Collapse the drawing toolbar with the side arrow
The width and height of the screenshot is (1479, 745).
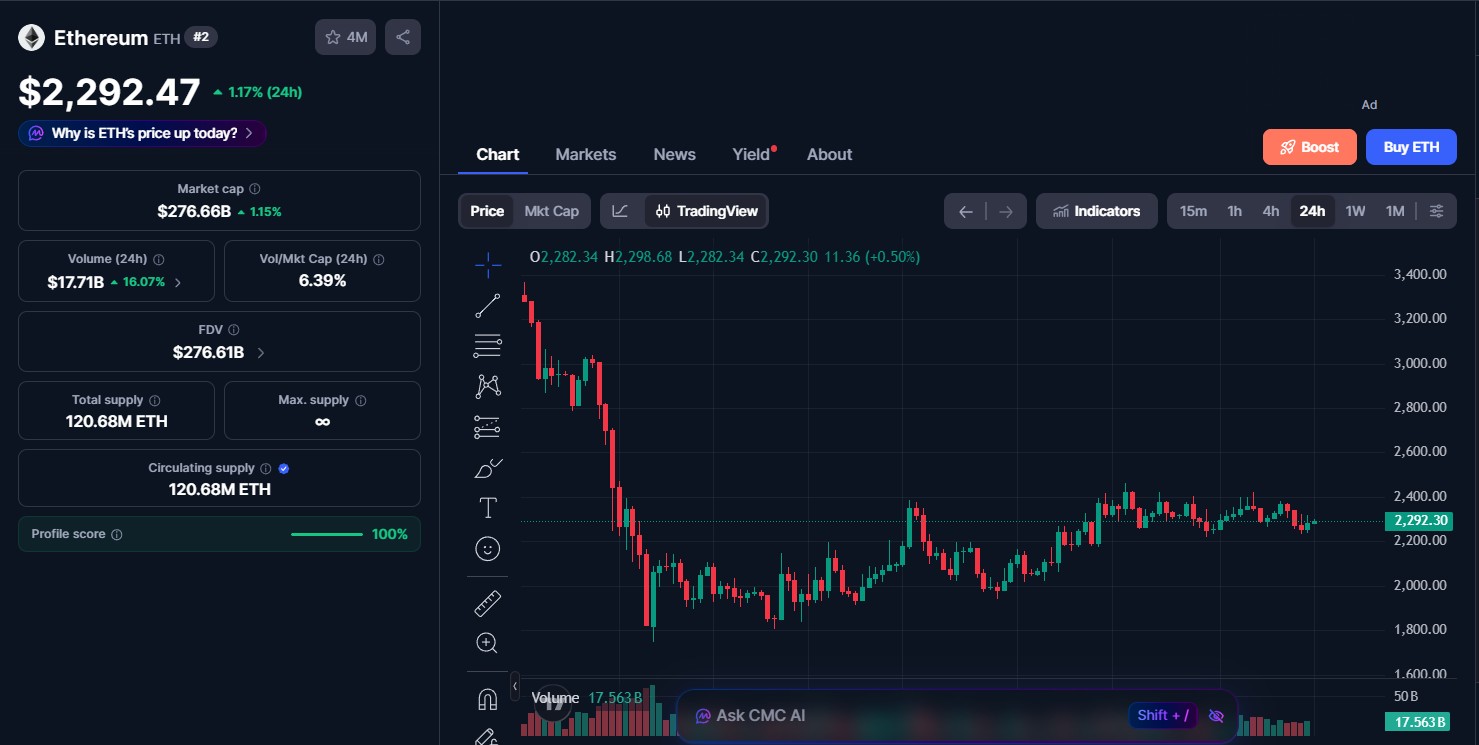click(515, 686)
